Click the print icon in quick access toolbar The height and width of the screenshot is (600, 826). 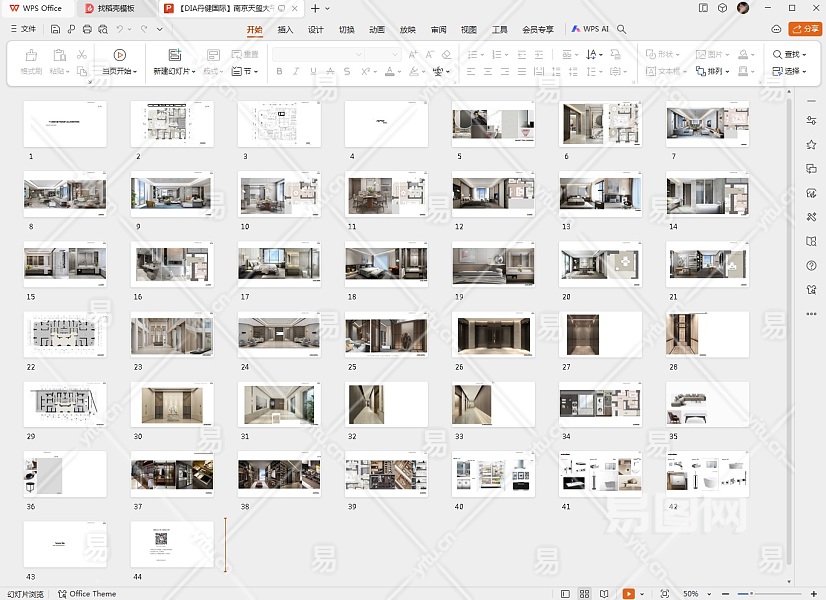(88, 30)
